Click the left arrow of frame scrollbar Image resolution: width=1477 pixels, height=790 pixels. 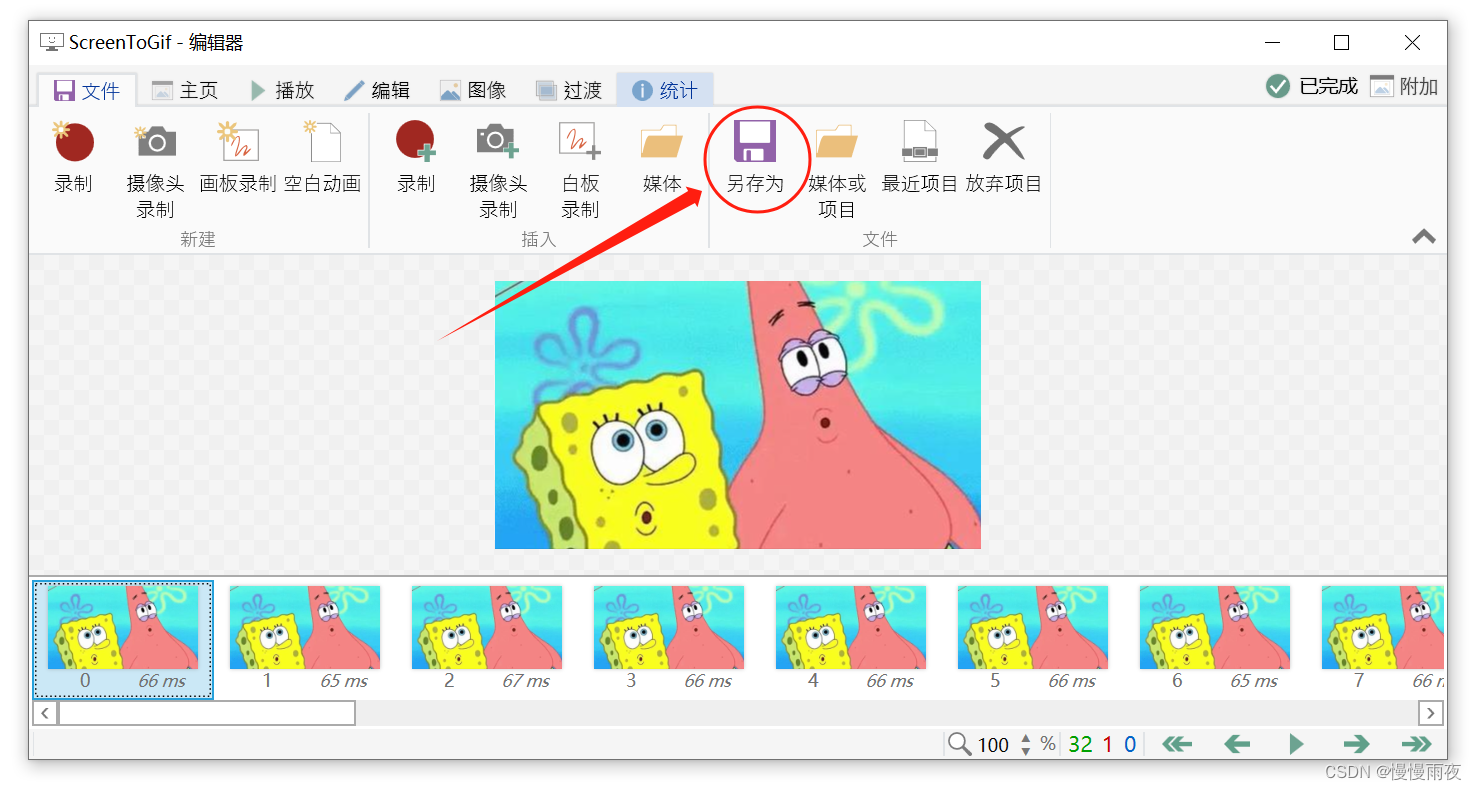[x=45, y=713]
